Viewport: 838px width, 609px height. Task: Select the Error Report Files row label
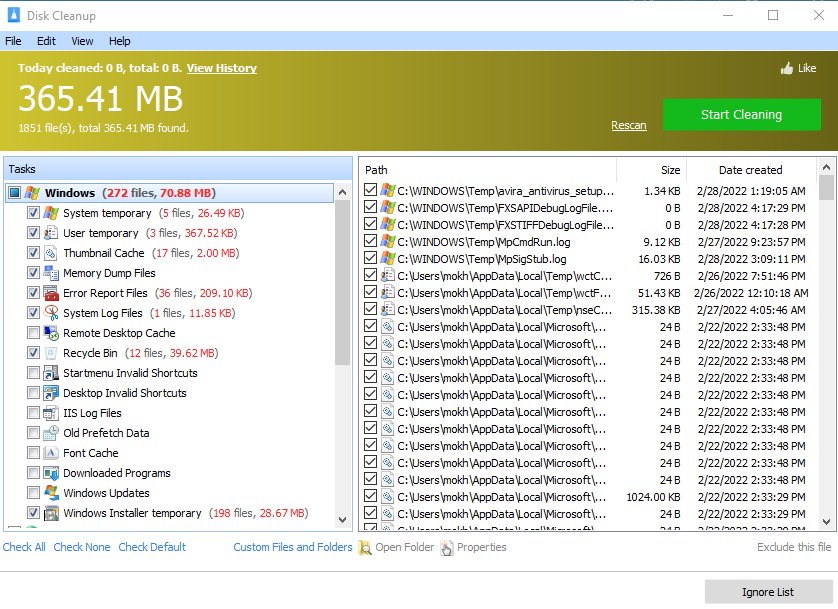click(x=105, y=293)
